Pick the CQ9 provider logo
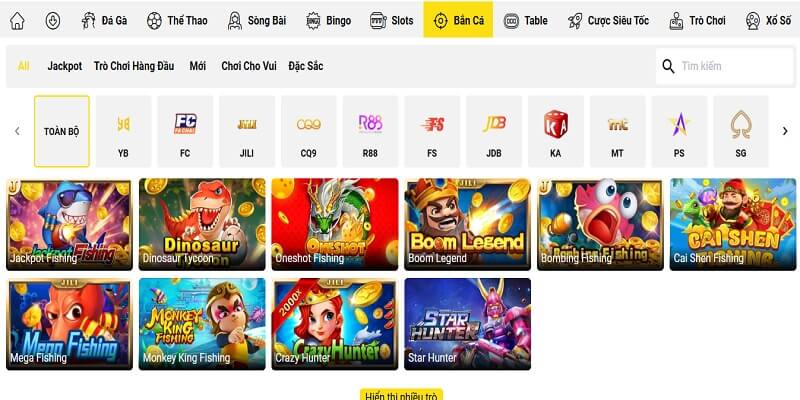The width and height of the screenshot is (800, 400). point(309,124)
